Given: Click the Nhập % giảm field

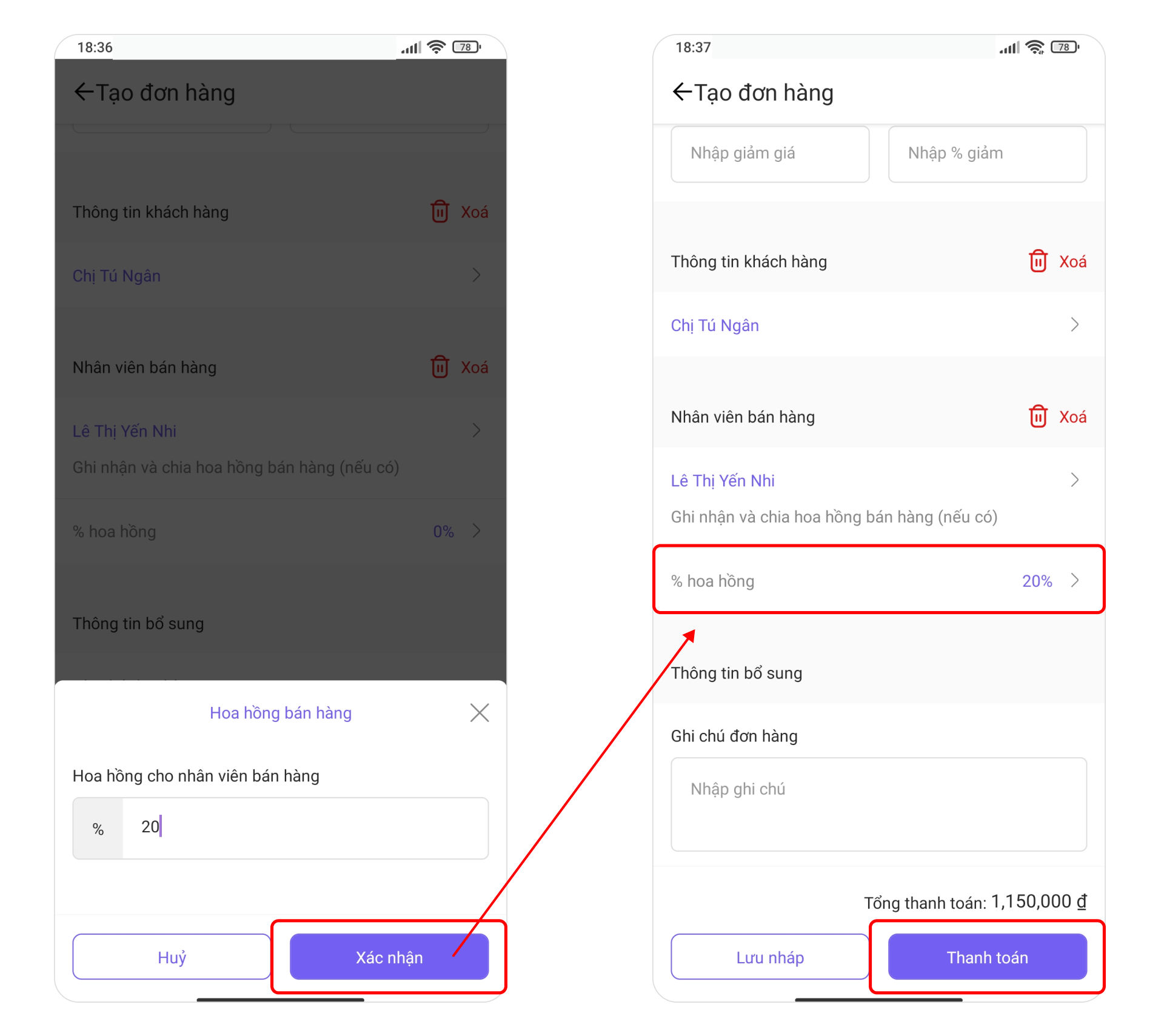Looking at the screenshot, I should [987, 153].
